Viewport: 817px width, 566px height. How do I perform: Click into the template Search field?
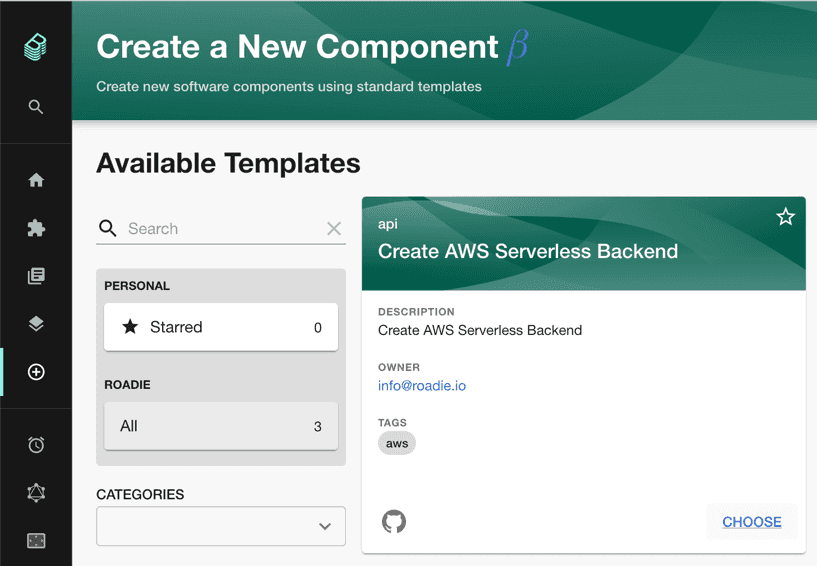pos(221,228)
